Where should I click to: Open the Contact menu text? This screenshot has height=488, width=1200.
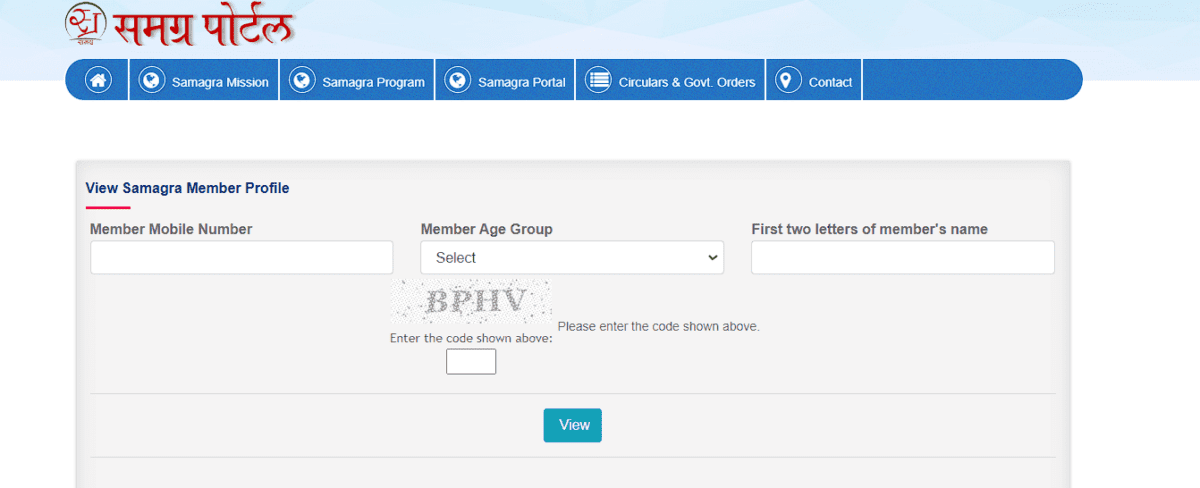pos(830,82)
